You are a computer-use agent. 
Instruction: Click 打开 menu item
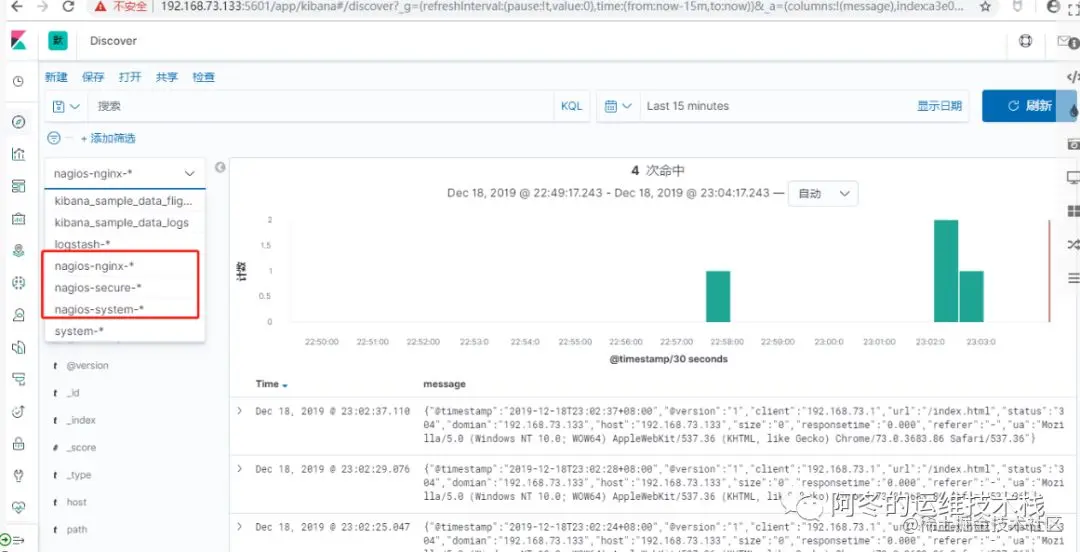[x=130, y=77]
